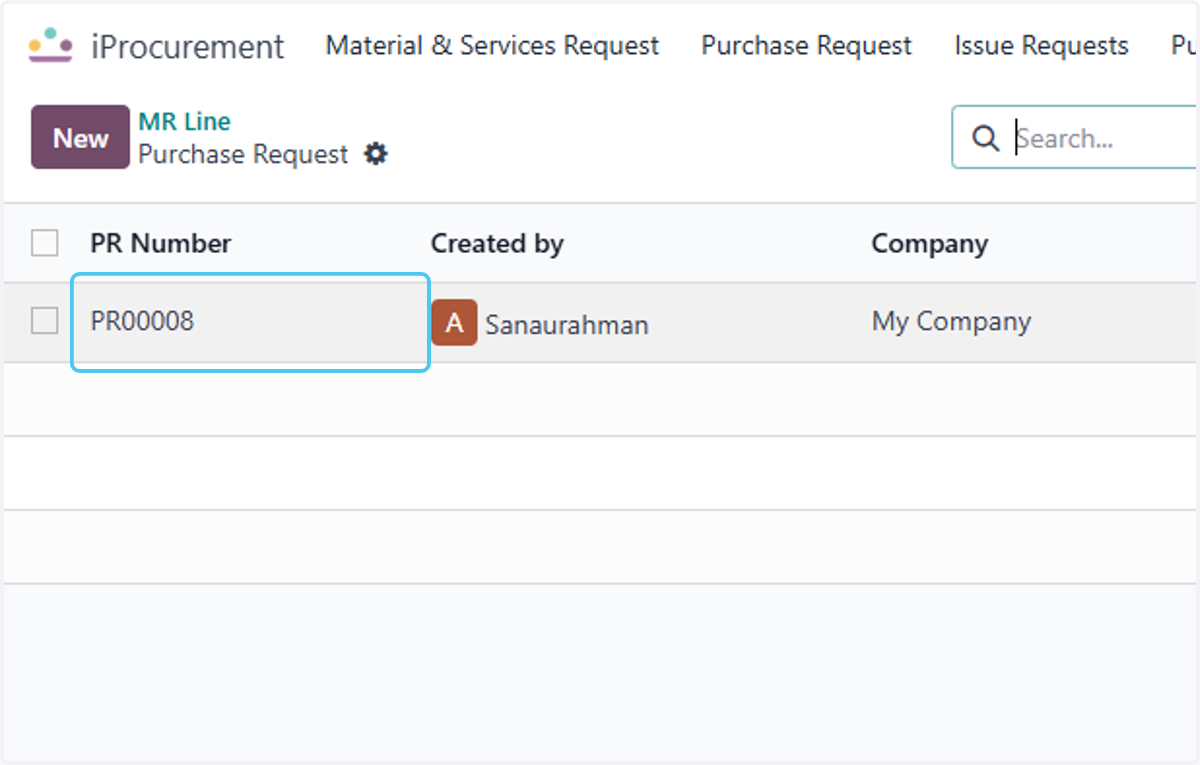
Task: Open the gear settings next to Purchase Request
Action: pos(375,154)
